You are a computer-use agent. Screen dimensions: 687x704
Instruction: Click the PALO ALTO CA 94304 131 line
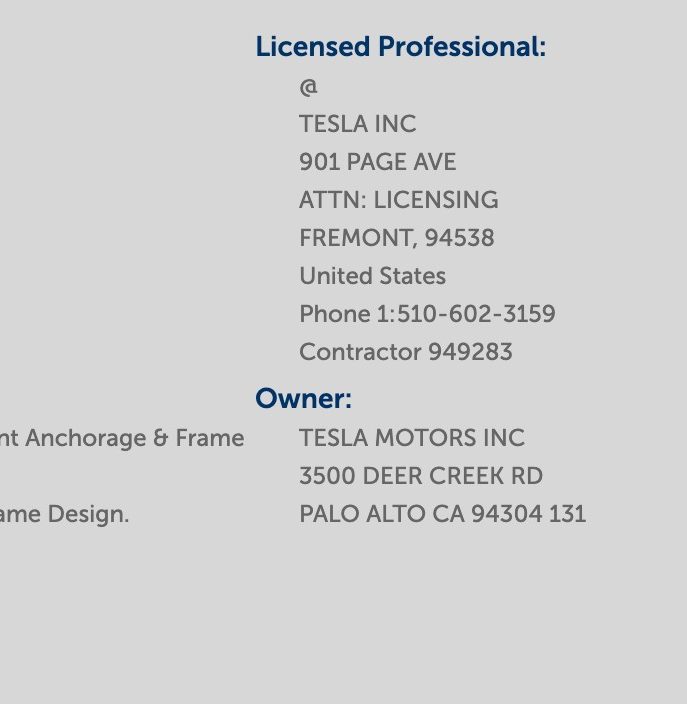[443, 514]
